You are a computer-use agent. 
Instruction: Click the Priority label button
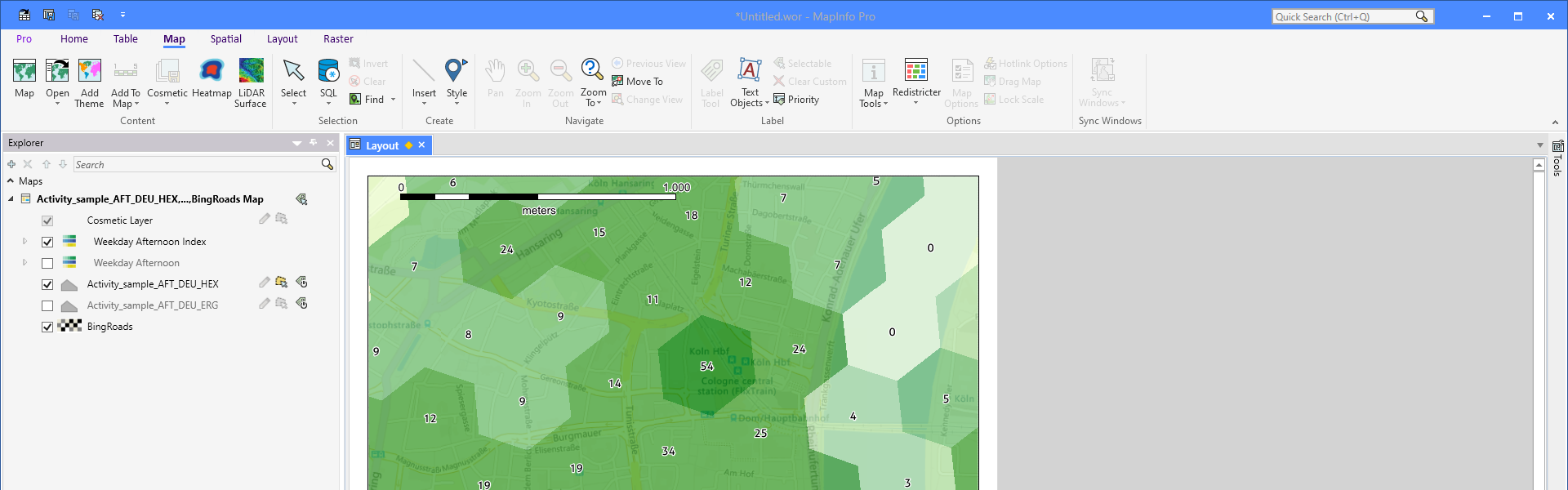point(796,100)
